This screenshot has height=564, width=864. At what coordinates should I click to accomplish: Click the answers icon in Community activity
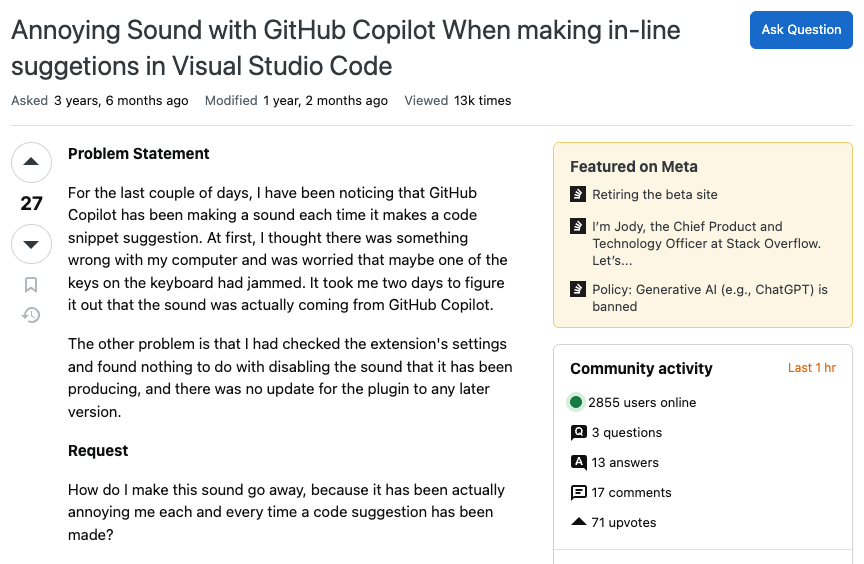click(578, 462)
